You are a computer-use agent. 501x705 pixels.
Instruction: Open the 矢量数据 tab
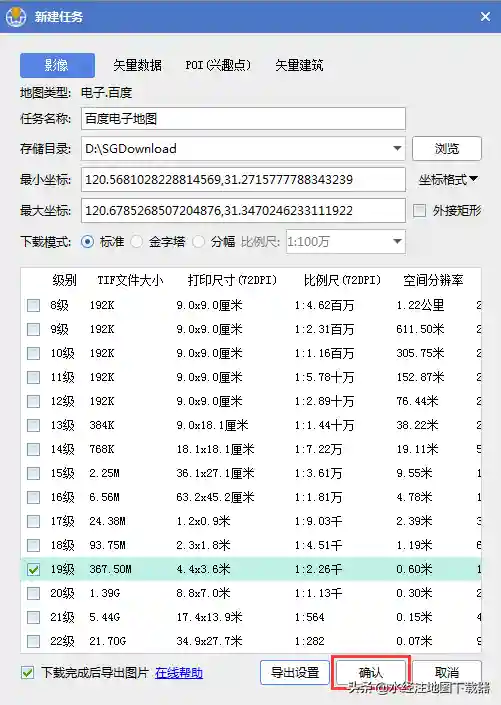tap(137, 65)
